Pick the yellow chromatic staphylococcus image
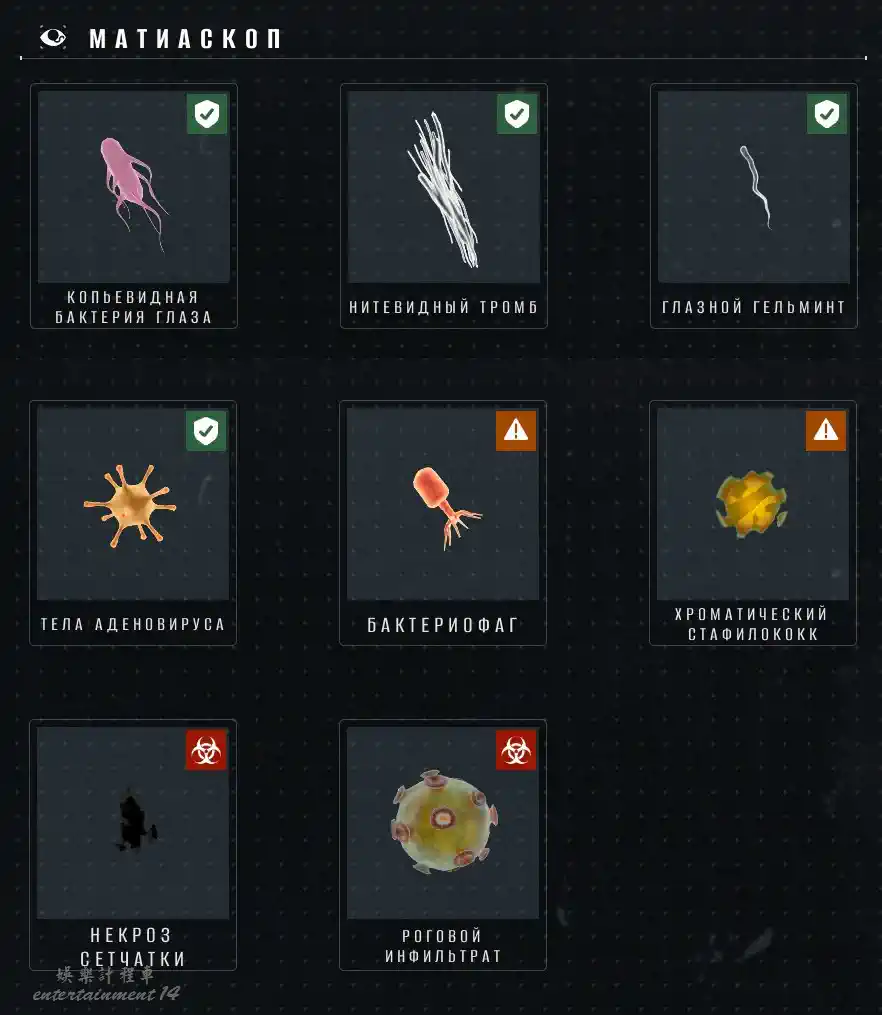Screen dimensions: 882x1015 (752, 504)
